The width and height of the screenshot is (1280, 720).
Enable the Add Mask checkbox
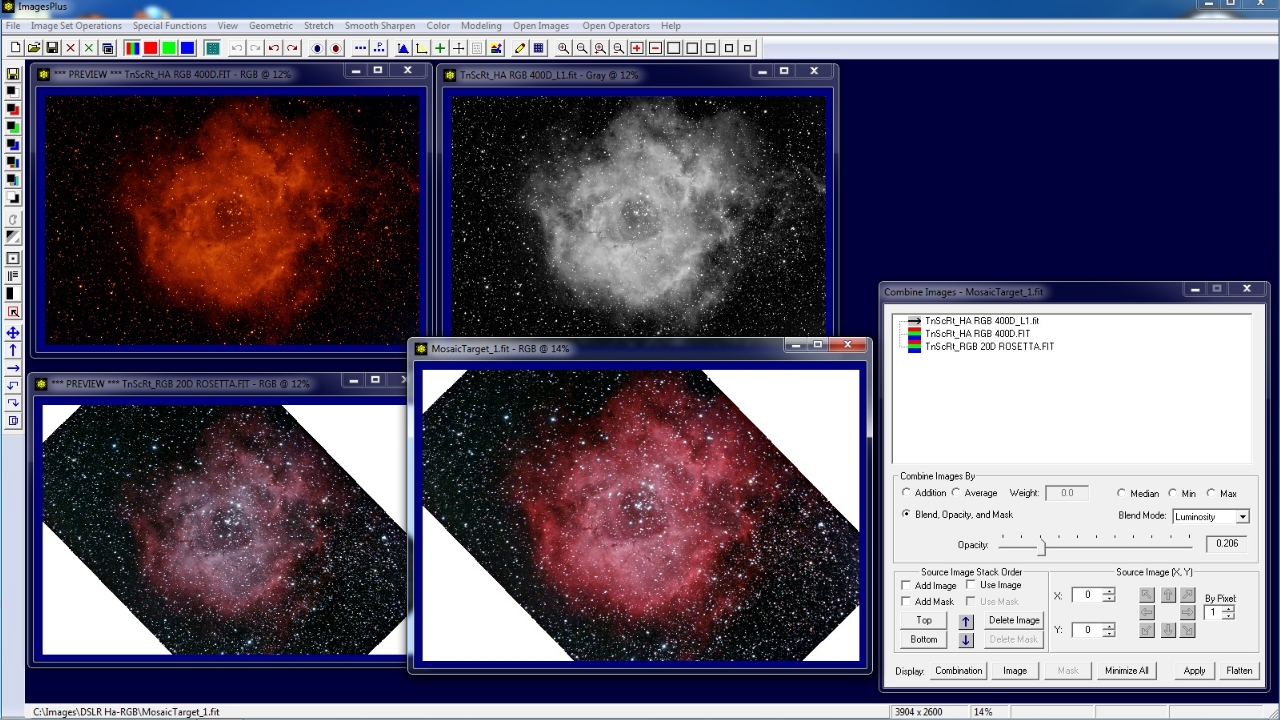[x=907, y=602]
